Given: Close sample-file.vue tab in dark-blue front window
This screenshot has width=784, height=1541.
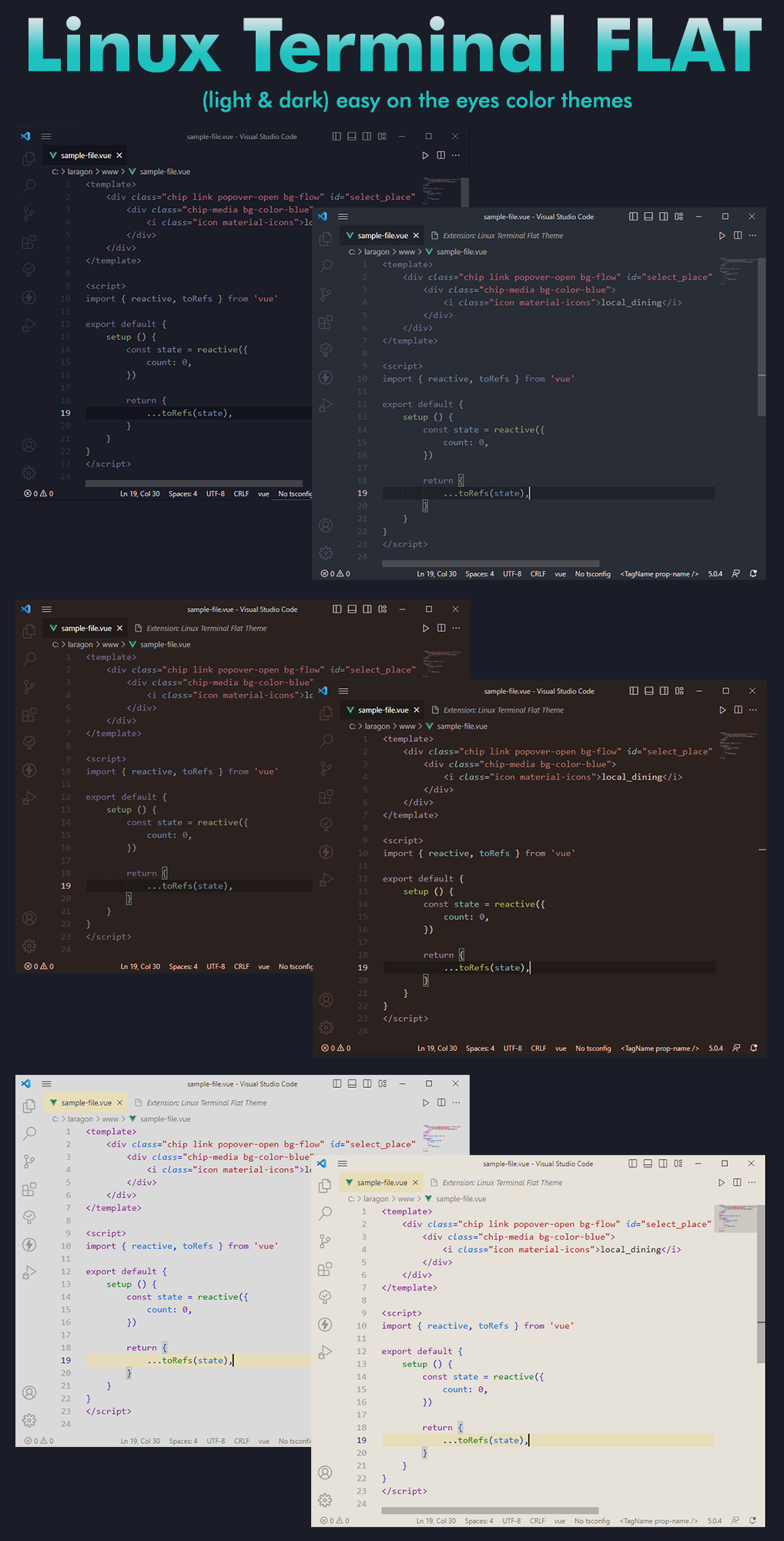Looking at the screenshot, I should click(416, 236).
